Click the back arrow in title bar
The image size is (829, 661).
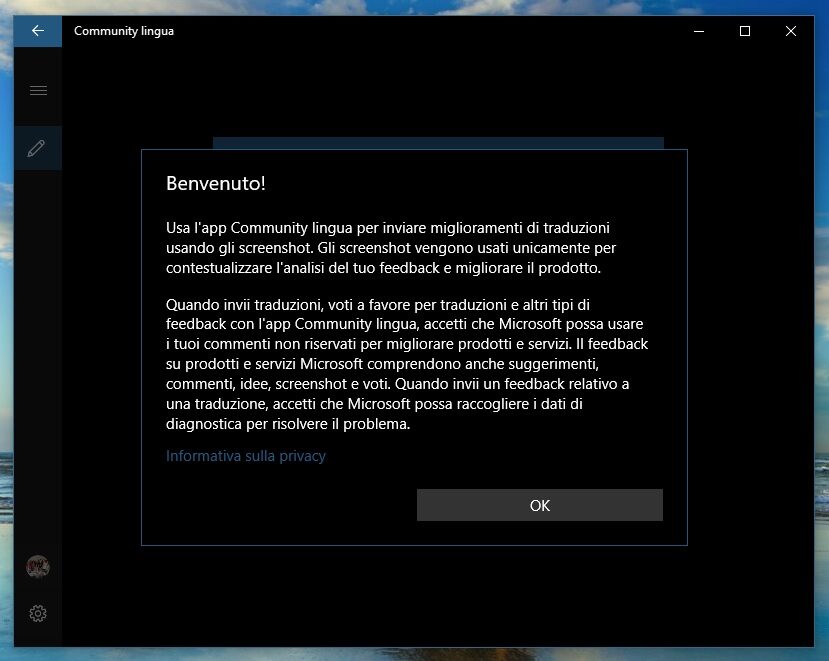point(38,31)
